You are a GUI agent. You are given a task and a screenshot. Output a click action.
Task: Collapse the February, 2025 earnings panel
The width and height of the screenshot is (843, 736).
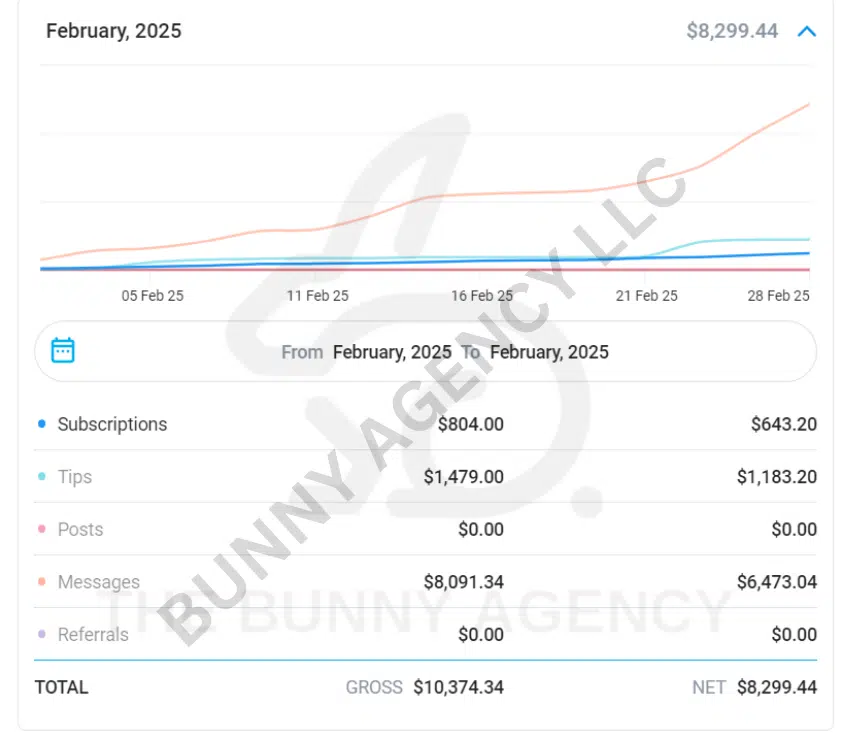[x=807, y=31]
